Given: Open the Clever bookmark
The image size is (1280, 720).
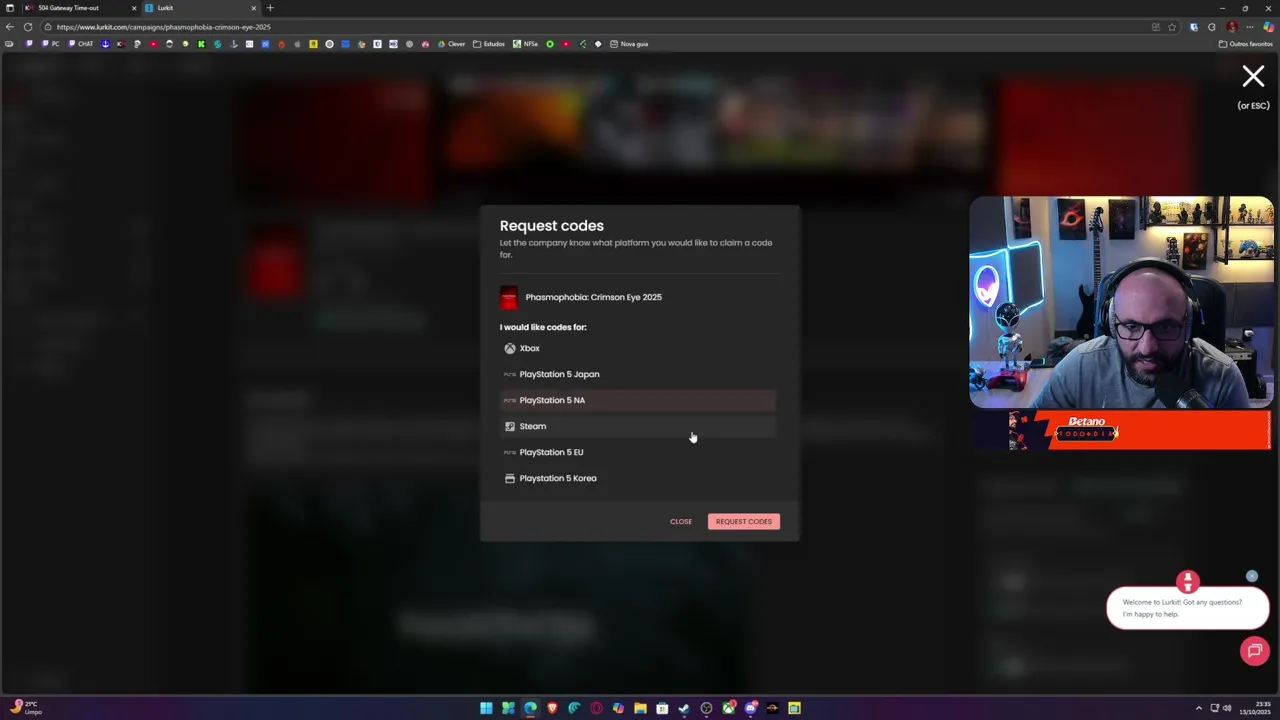Looking at the screenshot, I should coord(452,44).
